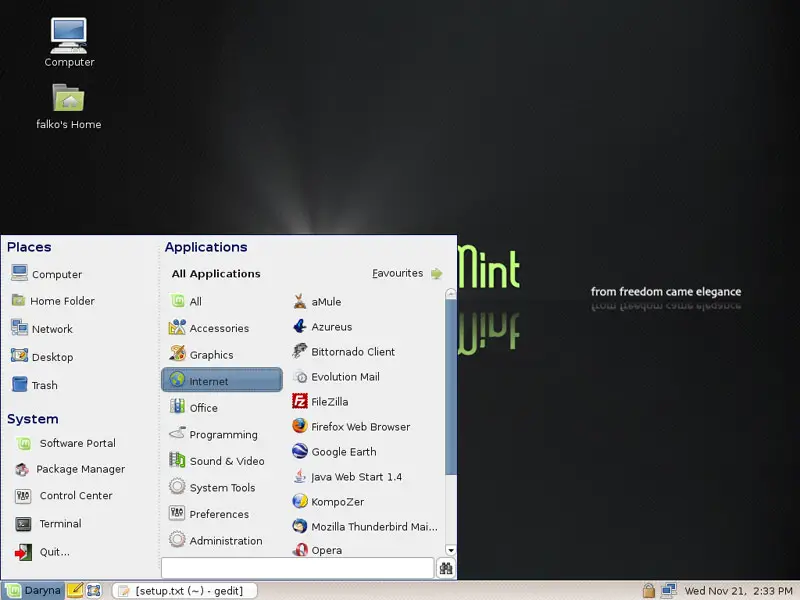This screenshot has width=800, height=600.
Task: Launch KompoZer
Action: coord(328,502)
